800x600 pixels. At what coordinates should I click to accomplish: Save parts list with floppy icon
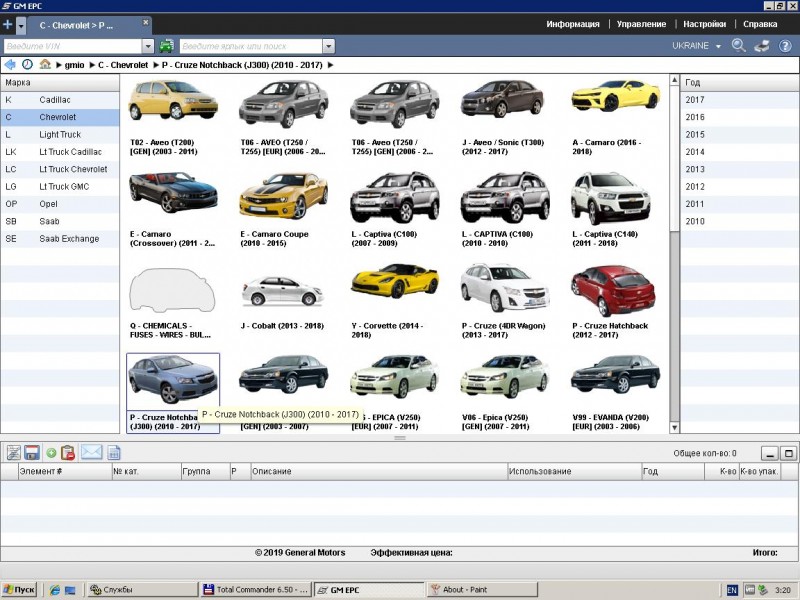pyautogui.click(x=32, y=453)
